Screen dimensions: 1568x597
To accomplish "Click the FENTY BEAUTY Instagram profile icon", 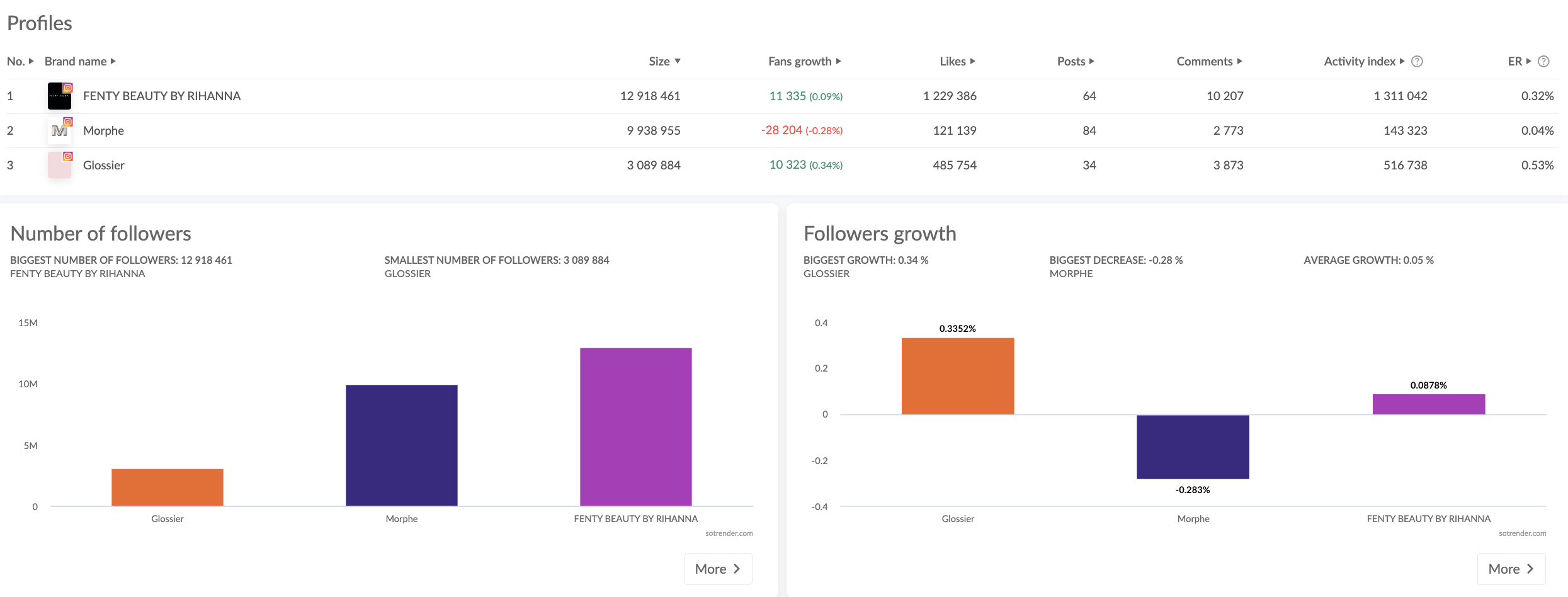I will (59, 96).
